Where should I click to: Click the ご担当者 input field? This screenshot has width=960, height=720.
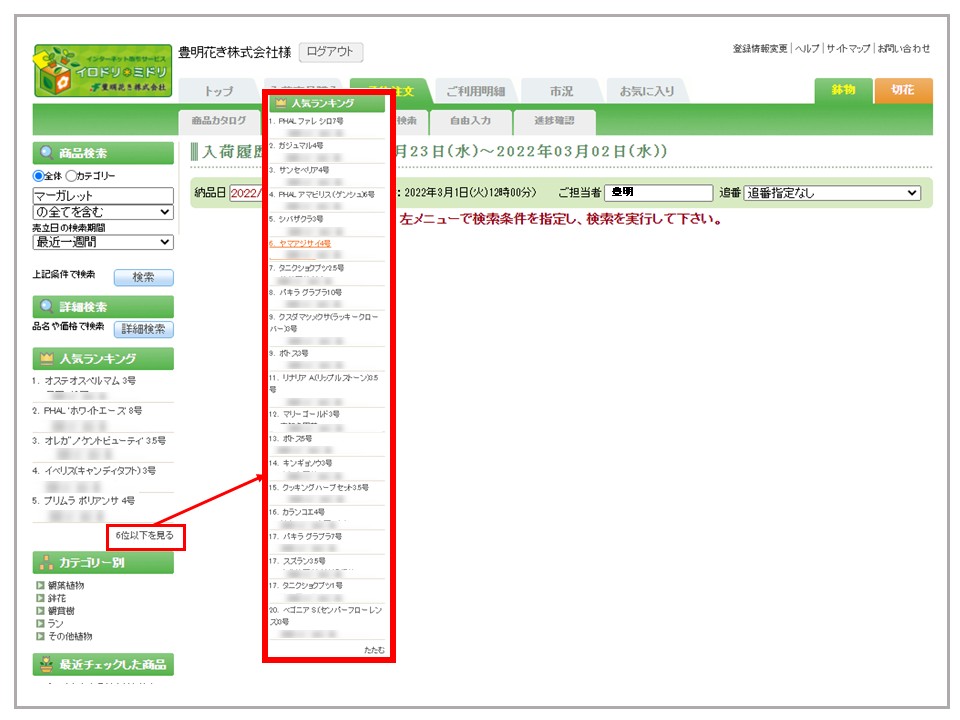pos(659,193)
